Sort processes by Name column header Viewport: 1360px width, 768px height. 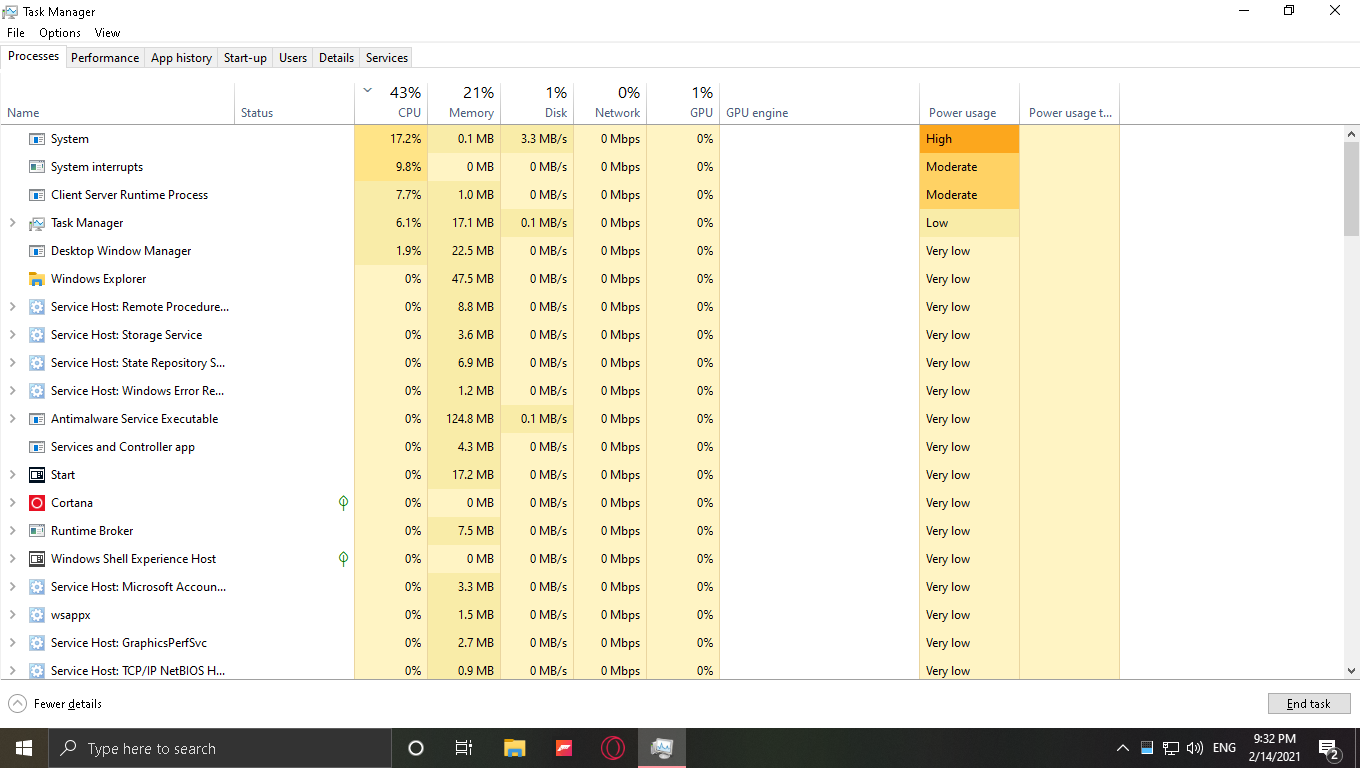click(118, 103)
